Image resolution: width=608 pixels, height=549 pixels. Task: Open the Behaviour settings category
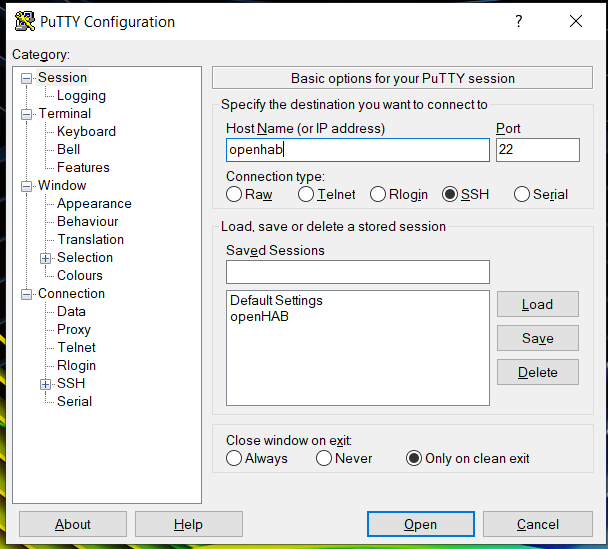88,221
